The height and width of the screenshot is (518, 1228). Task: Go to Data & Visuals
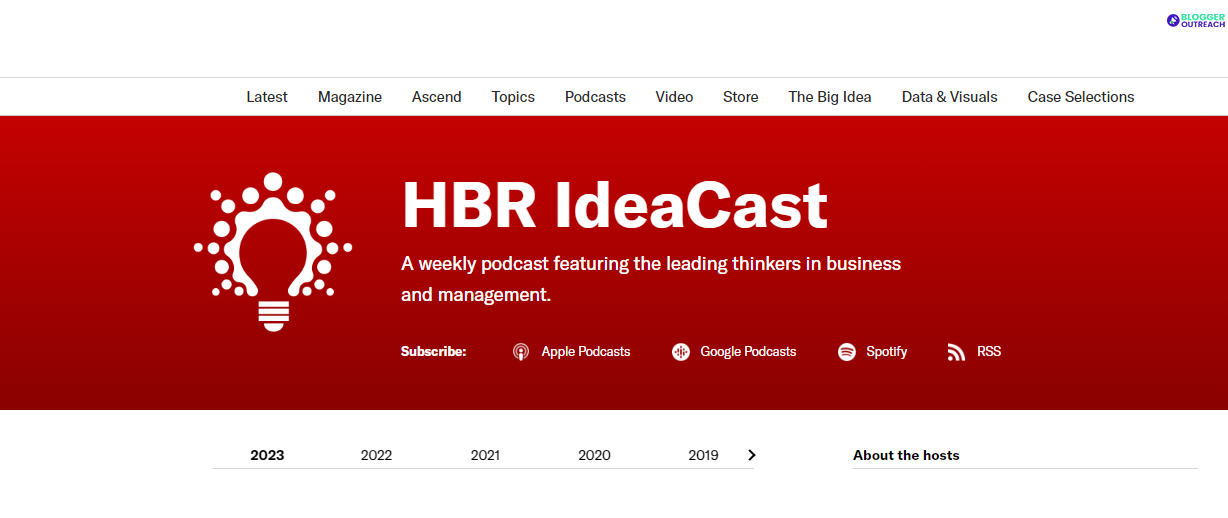950,97
